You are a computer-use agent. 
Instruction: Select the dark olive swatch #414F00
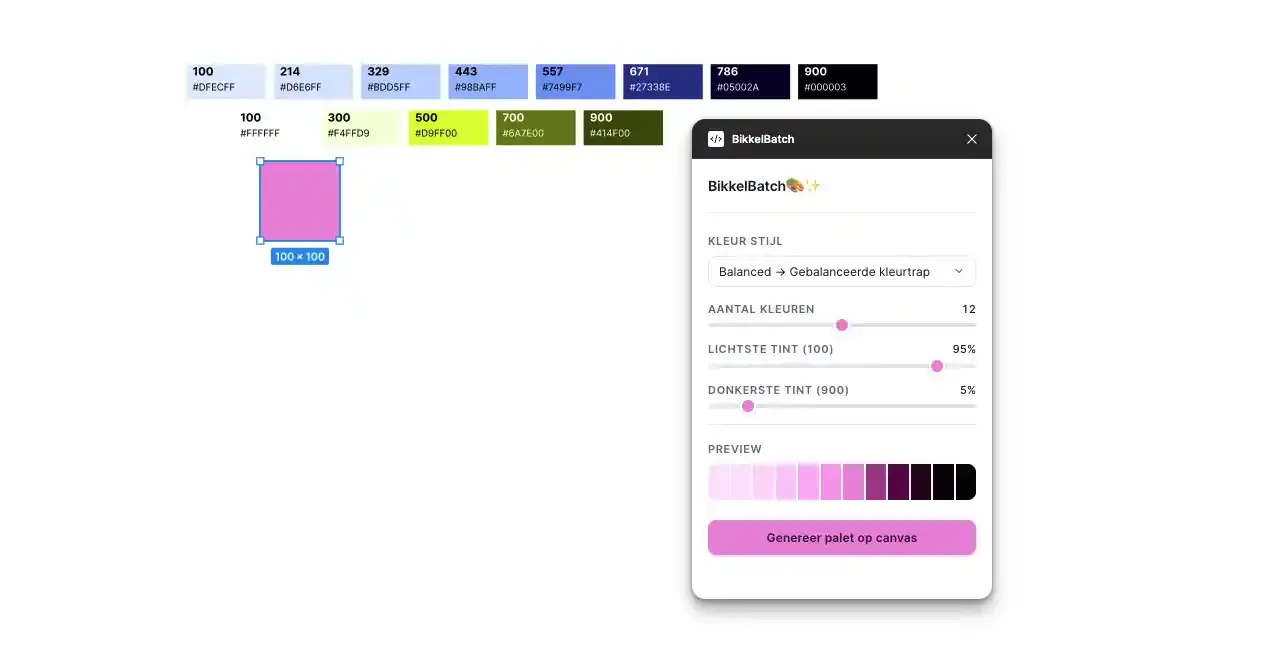(623, 127)
